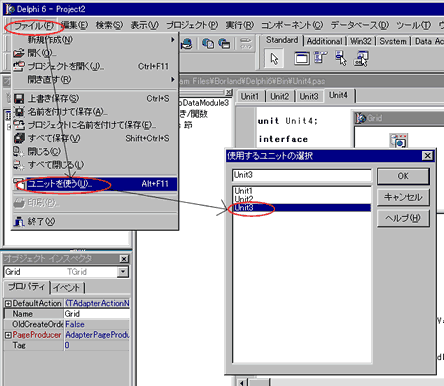The height and width of the screenshot is (386, 444).
Task: Open the Object Inspector component dropdown
Action: pos(123,272)
